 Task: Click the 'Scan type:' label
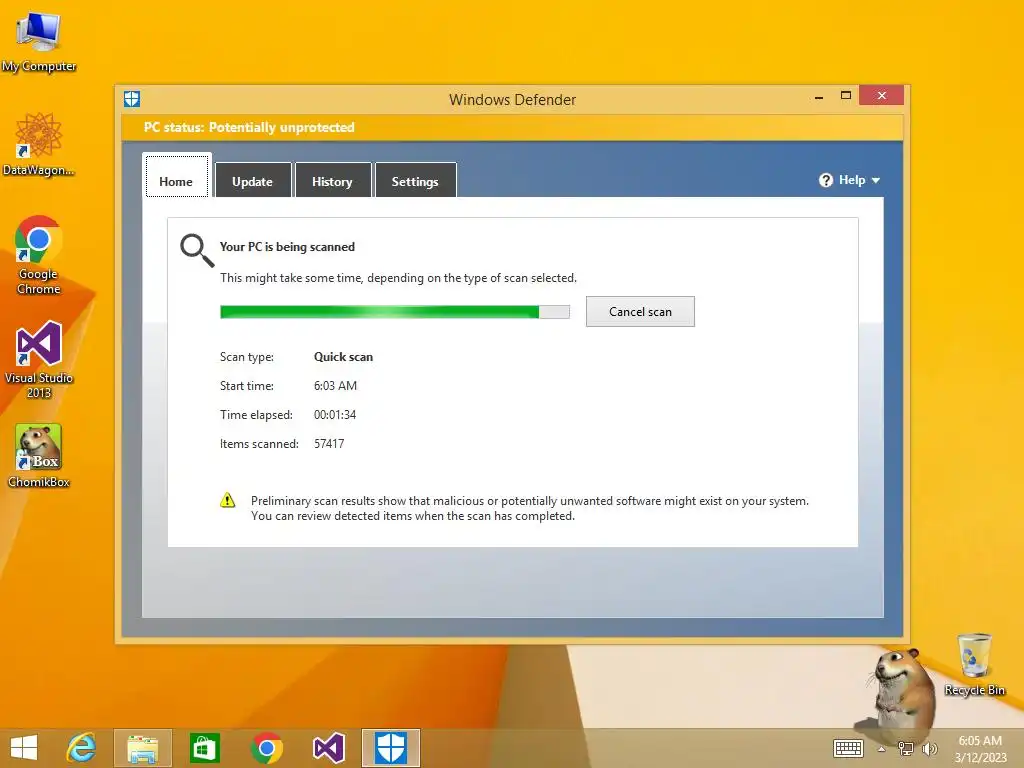247,357
